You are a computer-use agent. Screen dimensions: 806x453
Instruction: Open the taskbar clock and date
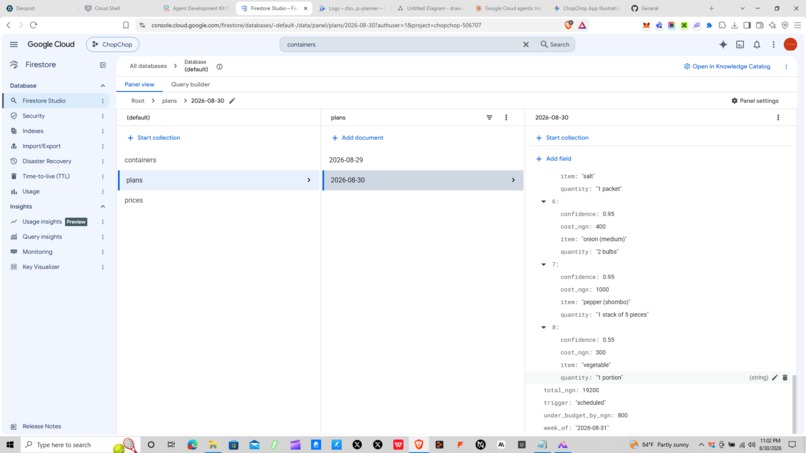point(770,445)
